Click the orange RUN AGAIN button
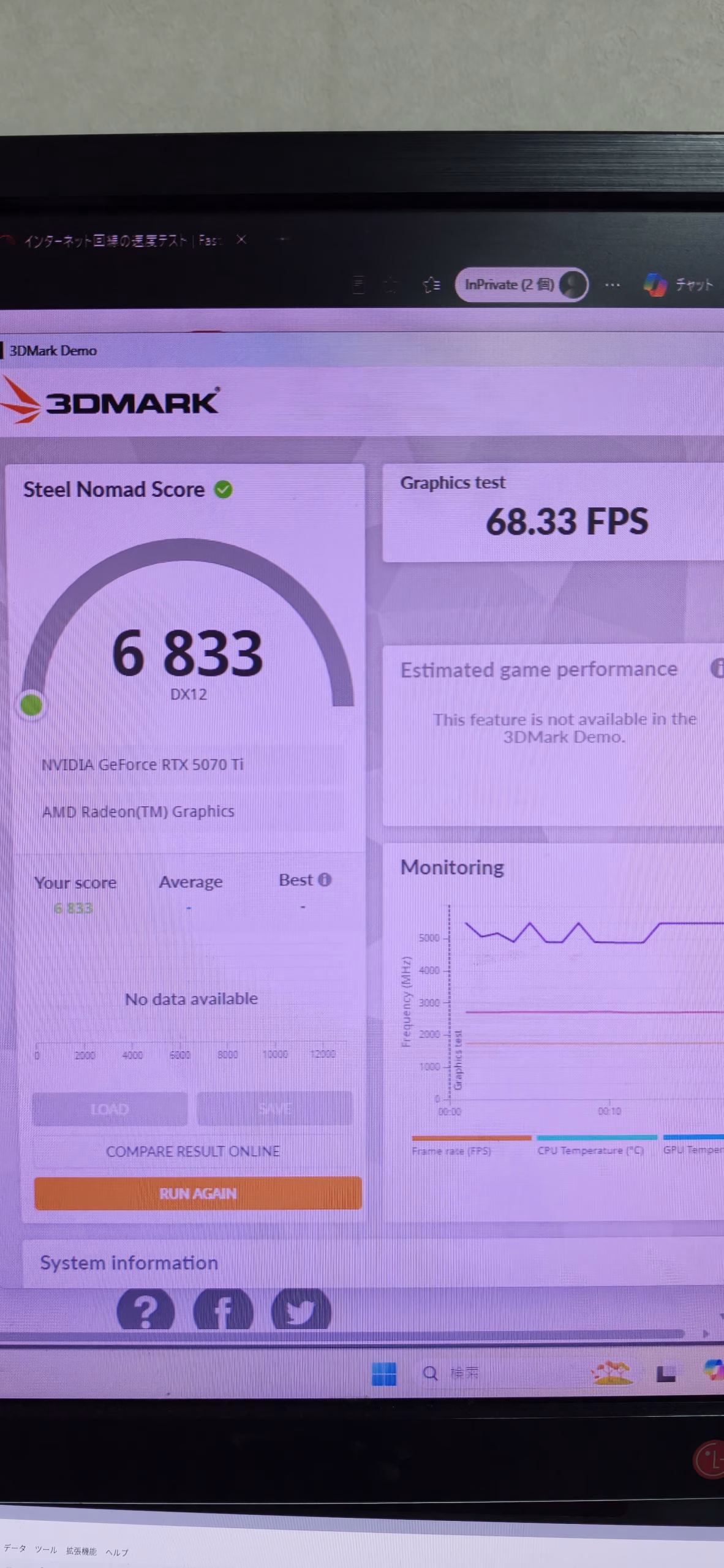Viewport: 724px width, 1568px height. click(198, 1193)
